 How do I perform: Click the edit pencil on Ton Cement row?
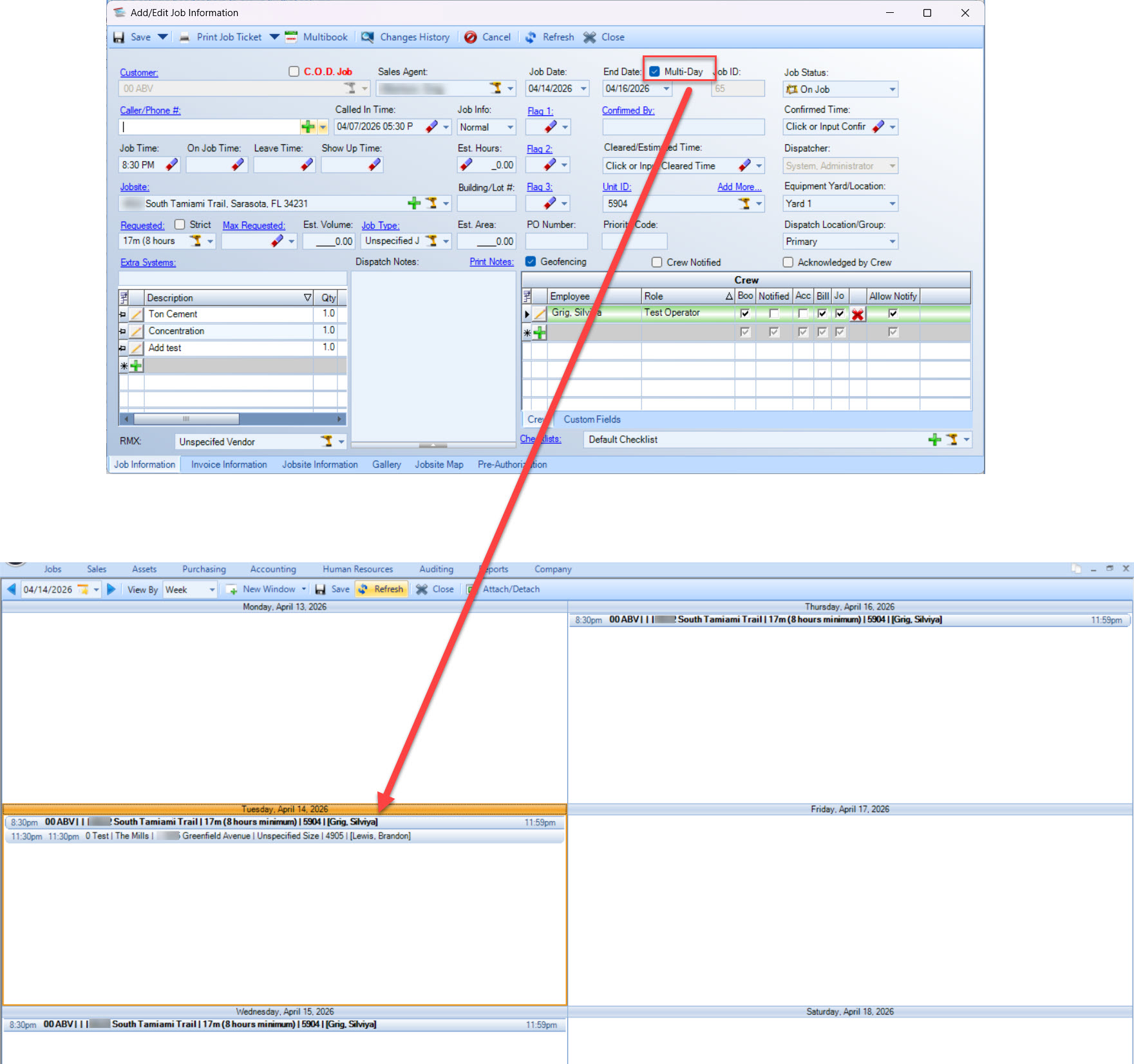point(136,314)
